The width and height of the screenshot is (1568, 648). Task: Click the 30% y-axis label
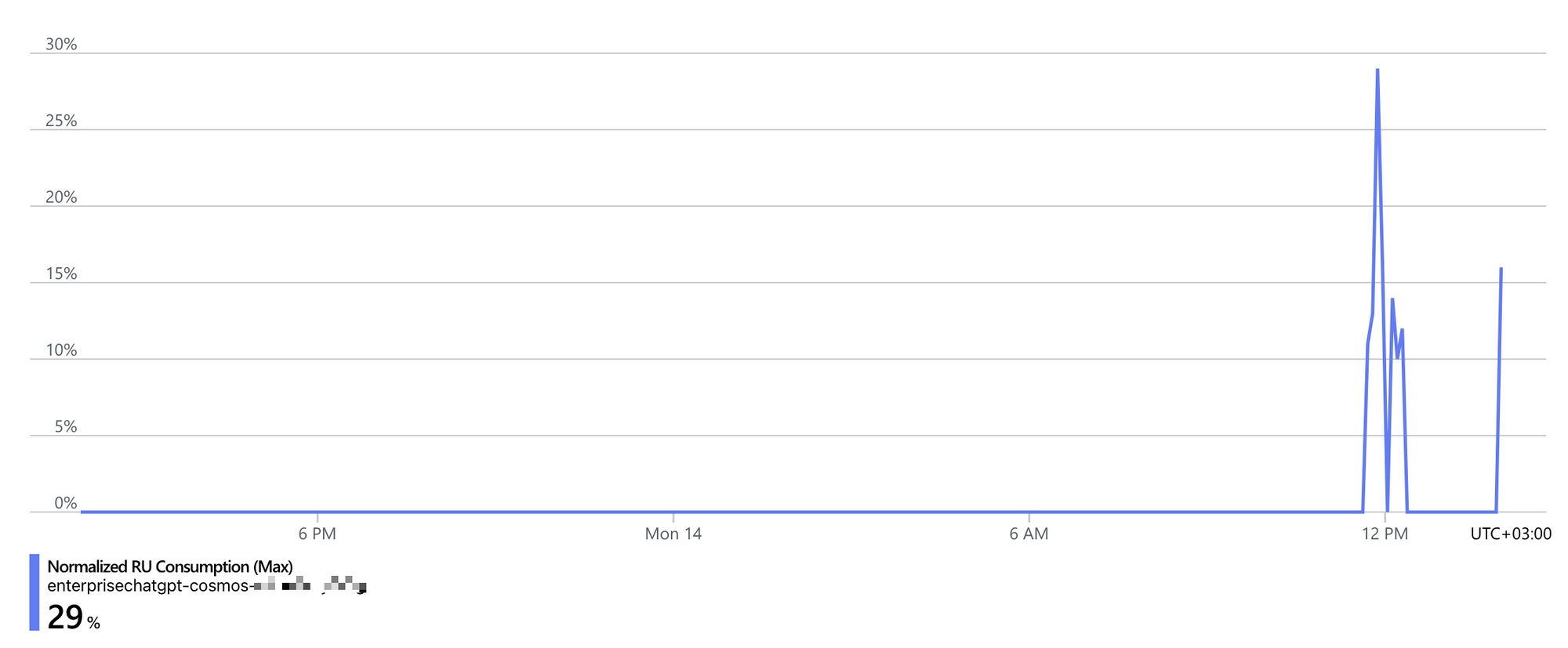(61, 45)
